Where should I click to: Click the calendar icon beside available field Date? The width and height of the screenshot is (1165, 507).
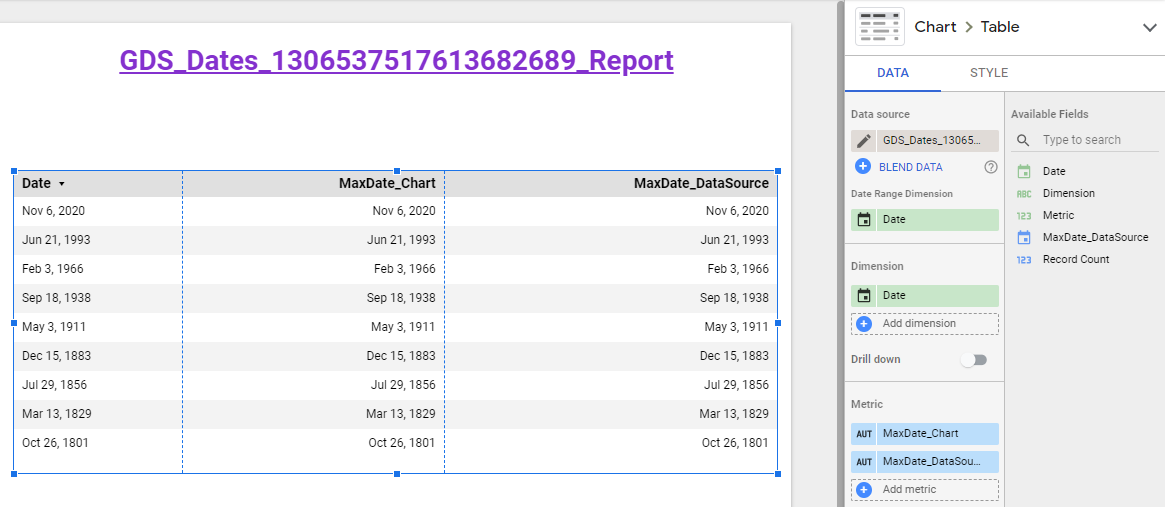click(x=1024, y=171)
